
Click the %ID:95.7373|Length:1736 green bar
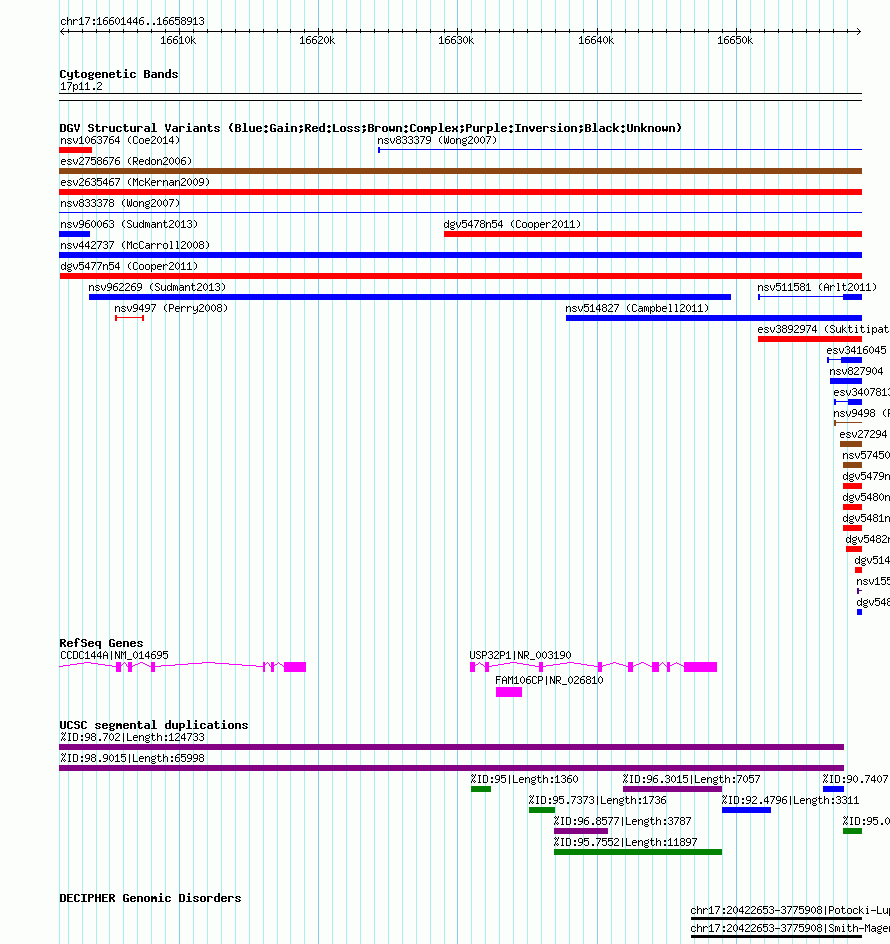(542, 810)
